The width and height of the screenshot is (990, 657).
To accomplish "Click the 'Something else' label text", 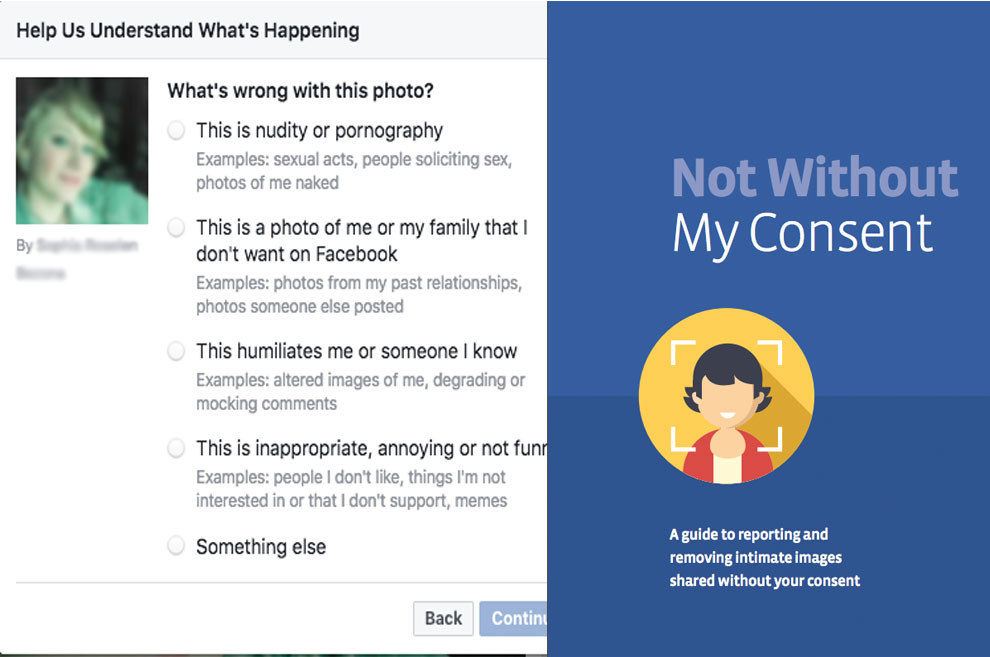I will coord(261,546).
